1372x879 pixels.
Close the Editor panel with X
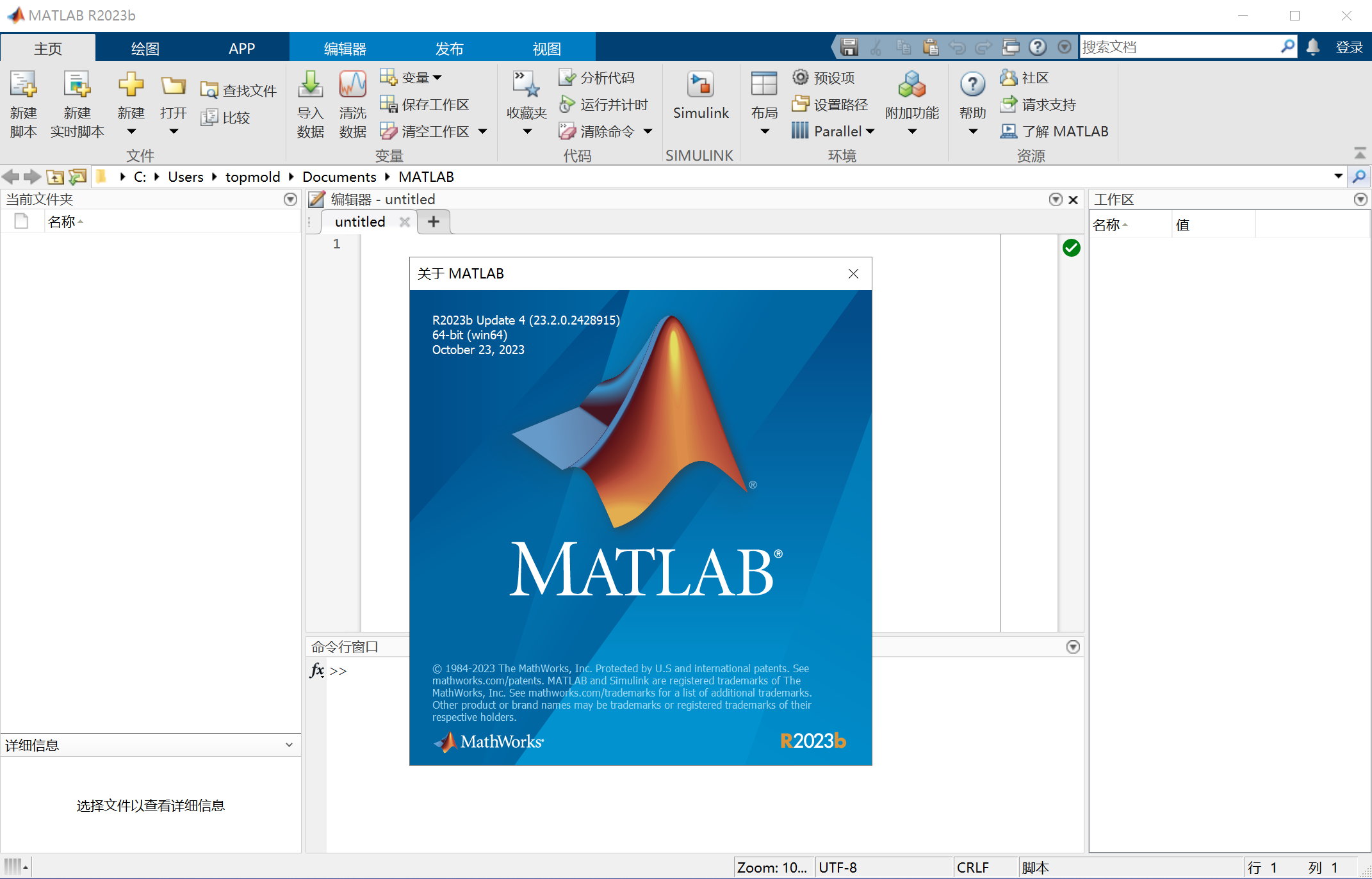1074,200
